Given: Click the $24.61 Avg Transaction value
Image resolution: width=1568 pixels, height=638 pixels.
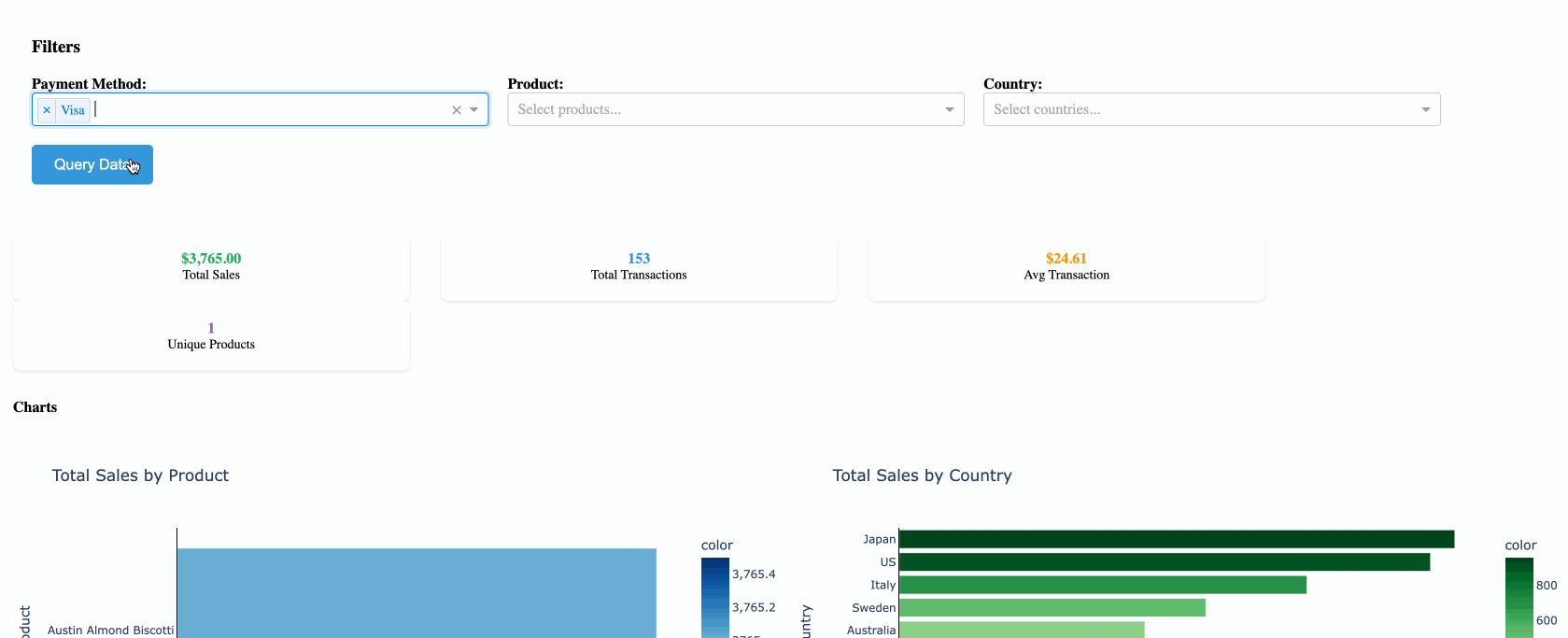Looking at the screenshot, I should pos(1067,259).
